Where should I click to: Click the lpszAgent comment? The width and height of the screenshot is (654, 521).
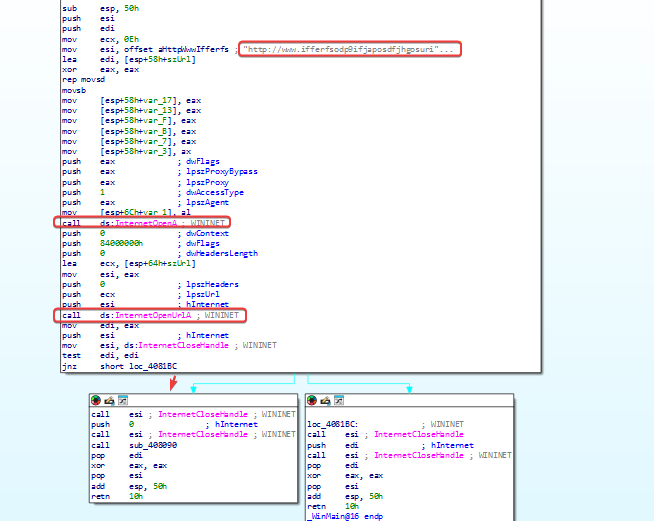coord(207,202)
